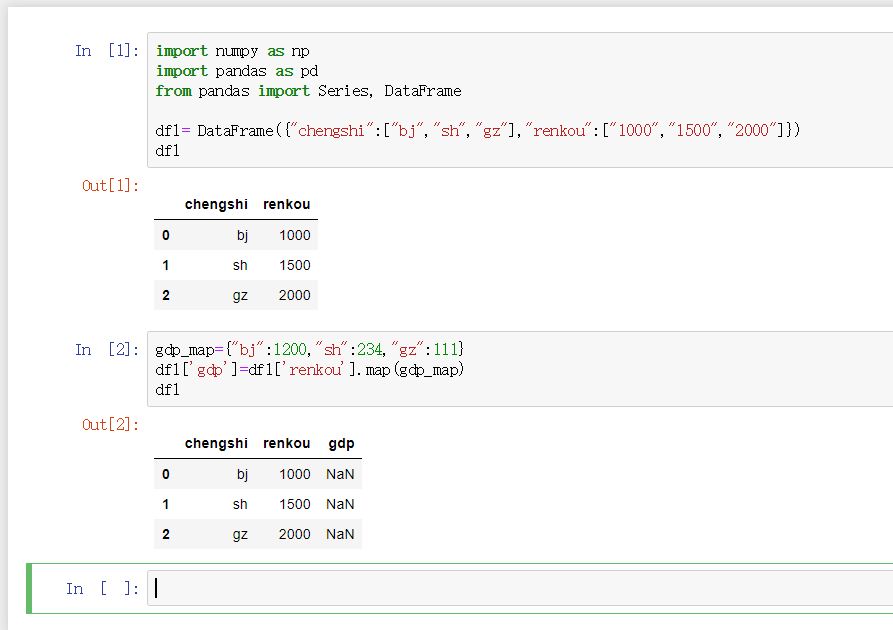Click the 'gz' cell in the Out[2] table
Viewport: 893px width, 630px height.
(x=240, y=535)
